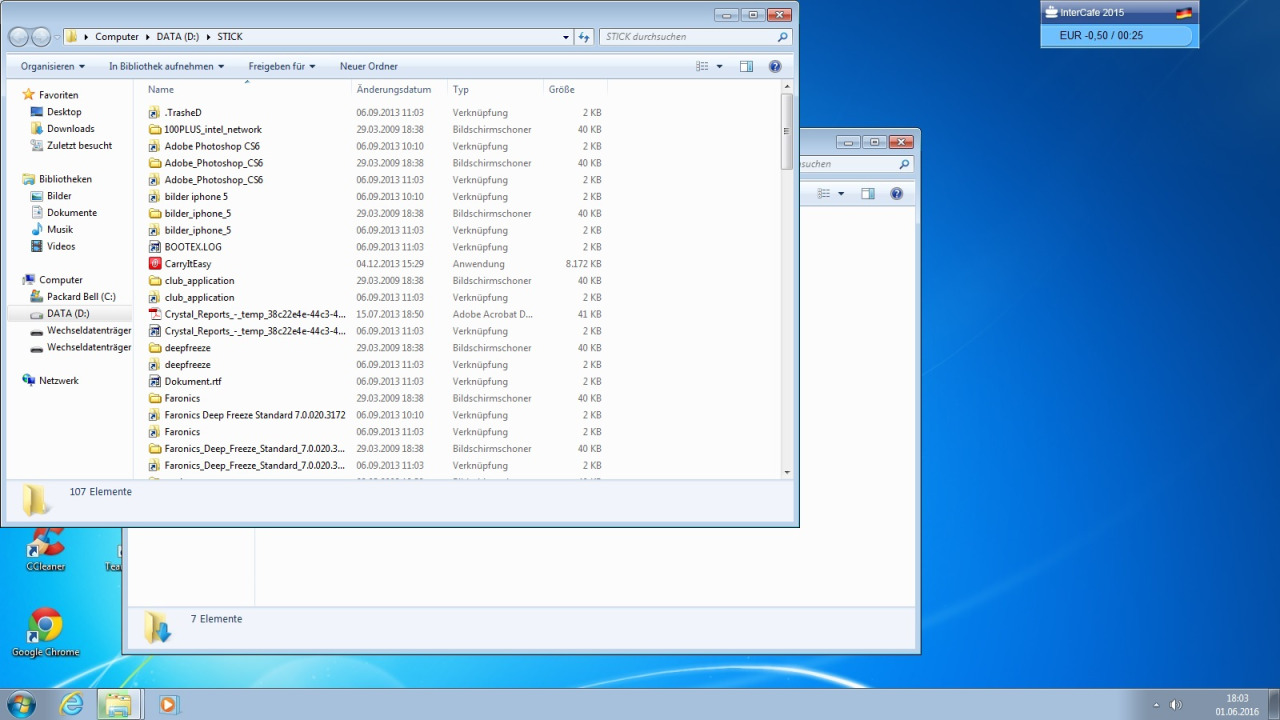The image size is (1280, 720).
Task: Open the Musik library
Action: [60, 230]
